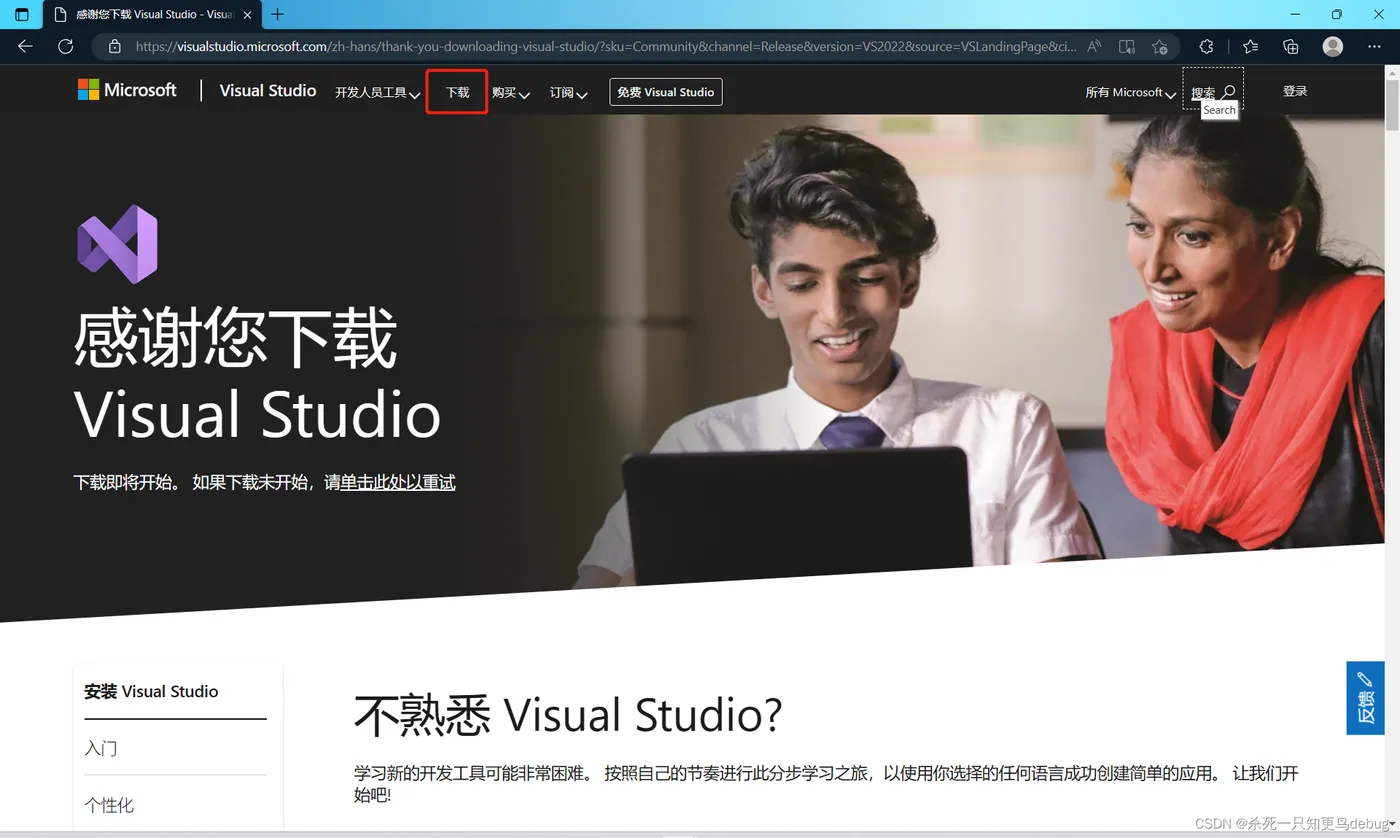Click the Microsoft logo
1400x838 pixels.
click(127, 90)
